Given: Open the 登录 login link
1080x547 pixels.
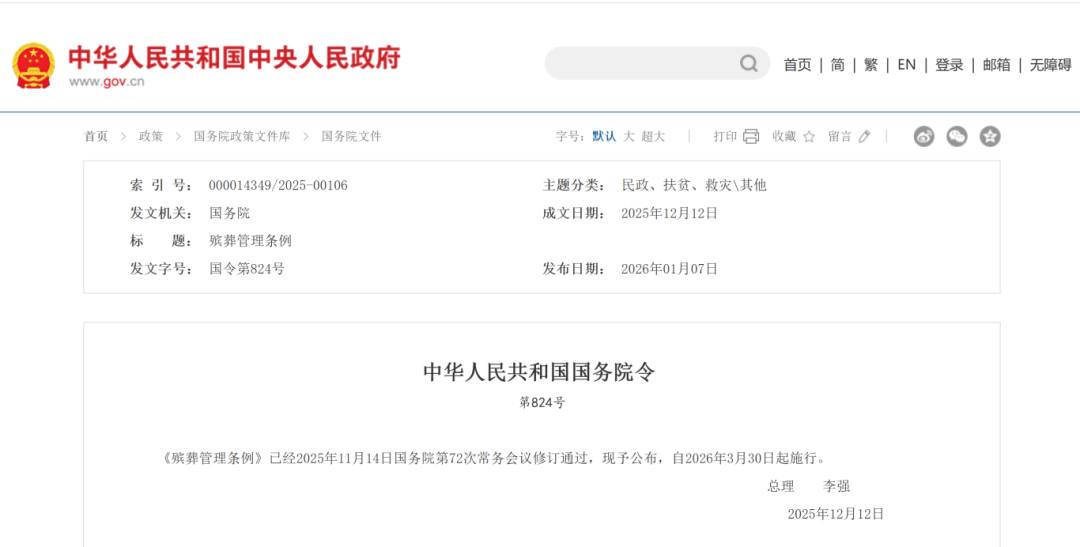Looking at the screenshot, I should point(949,65).
